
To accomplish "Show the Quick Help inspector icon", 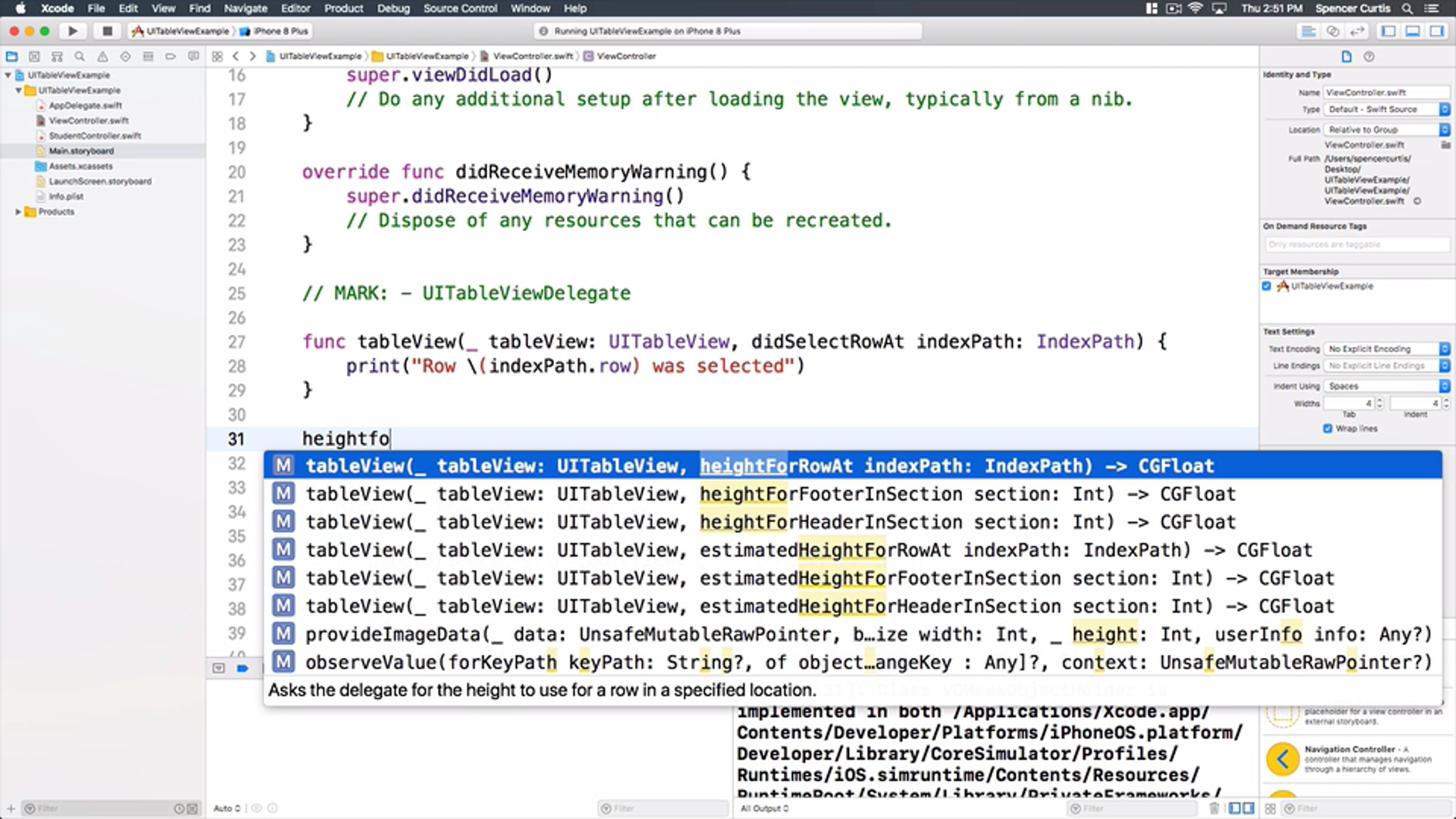I will point(1369,56).
